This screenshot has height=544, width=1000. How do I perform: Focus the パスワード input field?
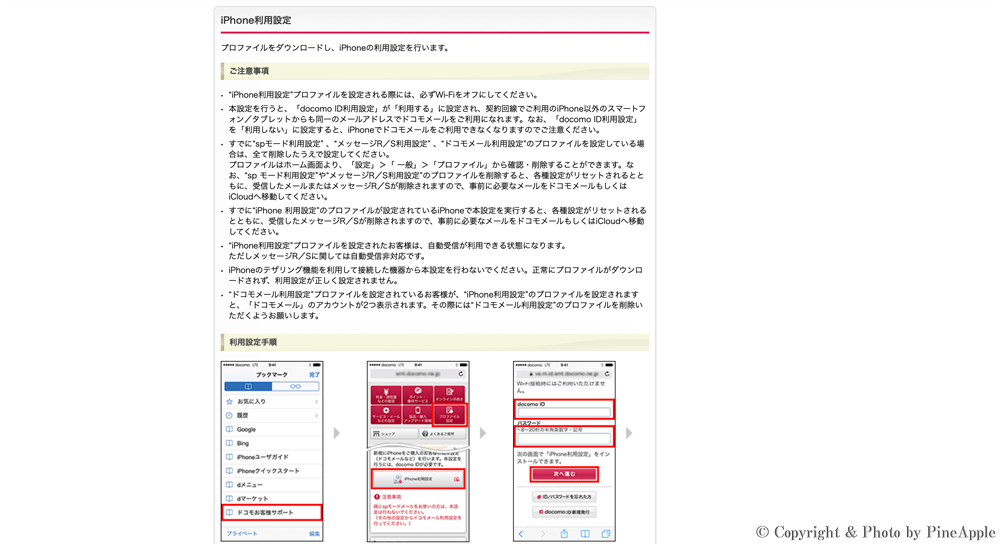(x=564, y=439)
